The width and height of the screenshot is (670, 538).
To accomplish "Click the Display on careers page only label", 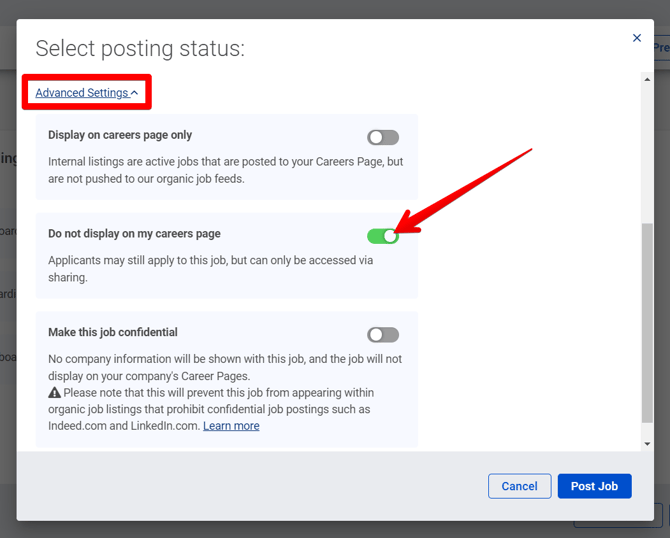I will [120, 135].
